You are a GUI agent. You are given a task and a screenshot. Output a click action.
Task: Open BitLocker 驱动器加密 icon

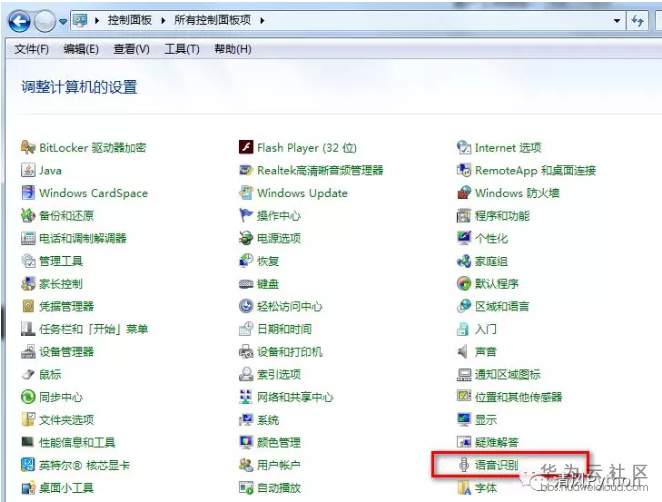pos(28,147)
